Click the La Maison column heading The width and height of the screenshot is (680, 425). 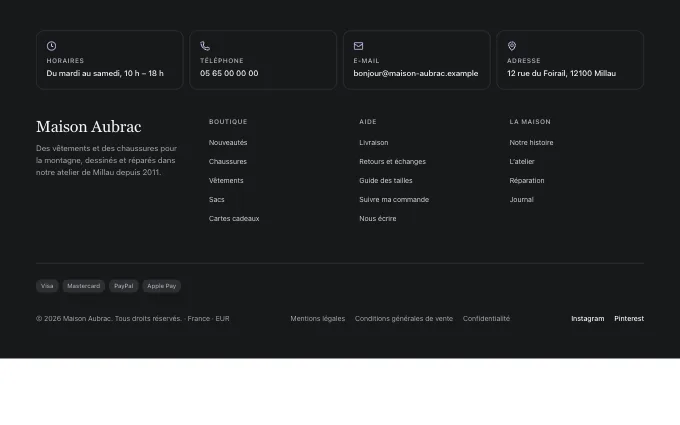(x=530, y=121)
